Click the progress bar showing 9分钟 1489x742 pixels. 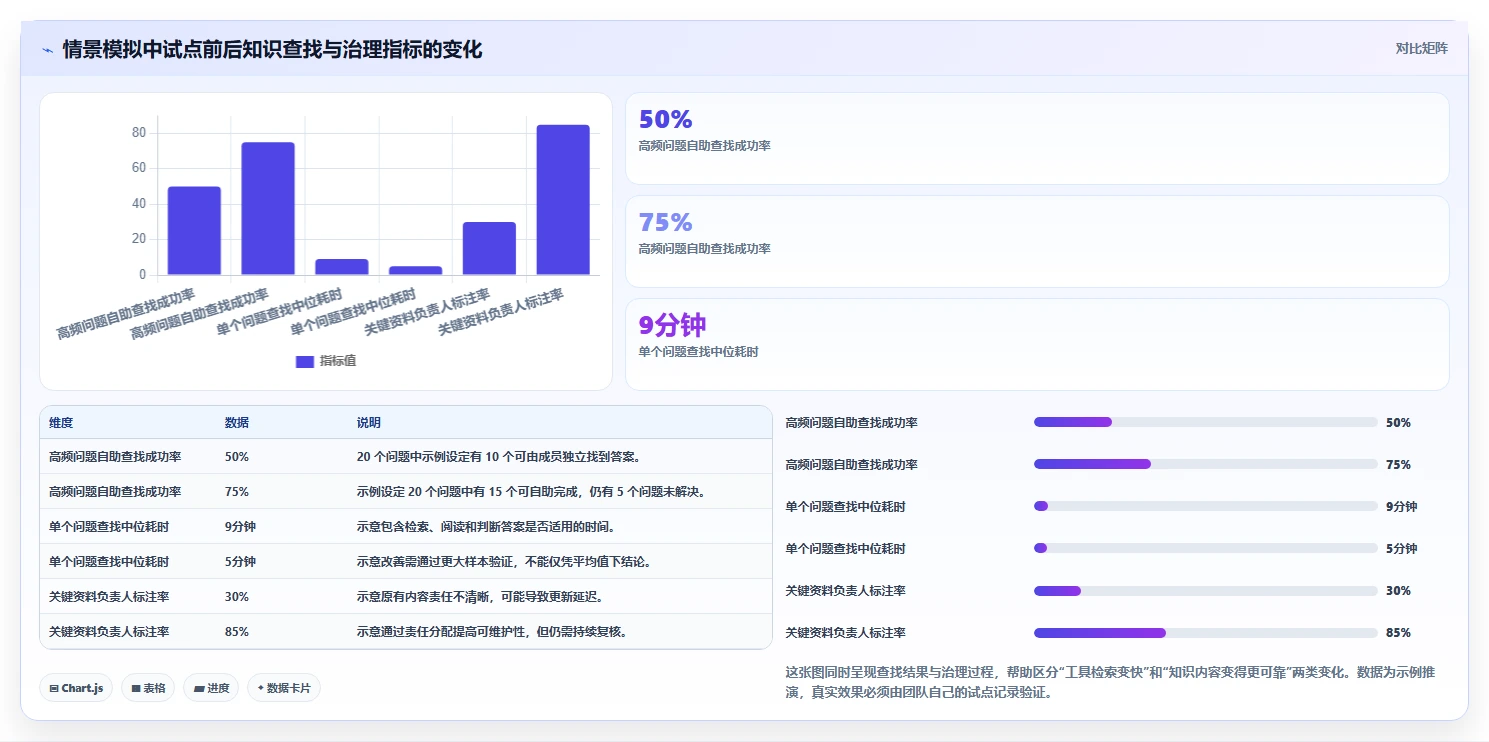click(x=1206, y=506)
